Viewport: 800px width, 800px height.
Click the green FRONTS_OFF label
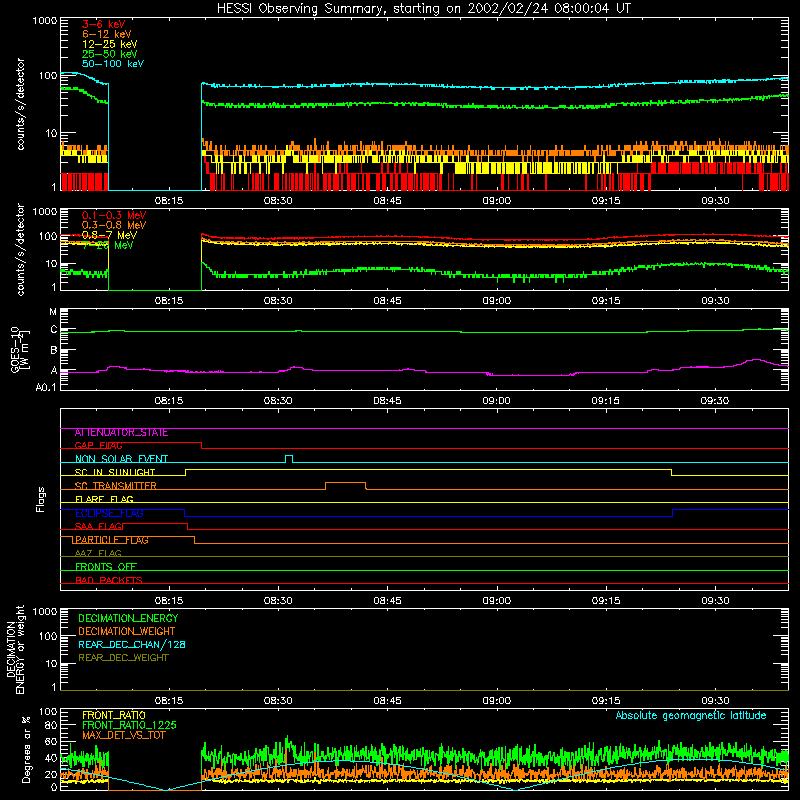[106, 567]
